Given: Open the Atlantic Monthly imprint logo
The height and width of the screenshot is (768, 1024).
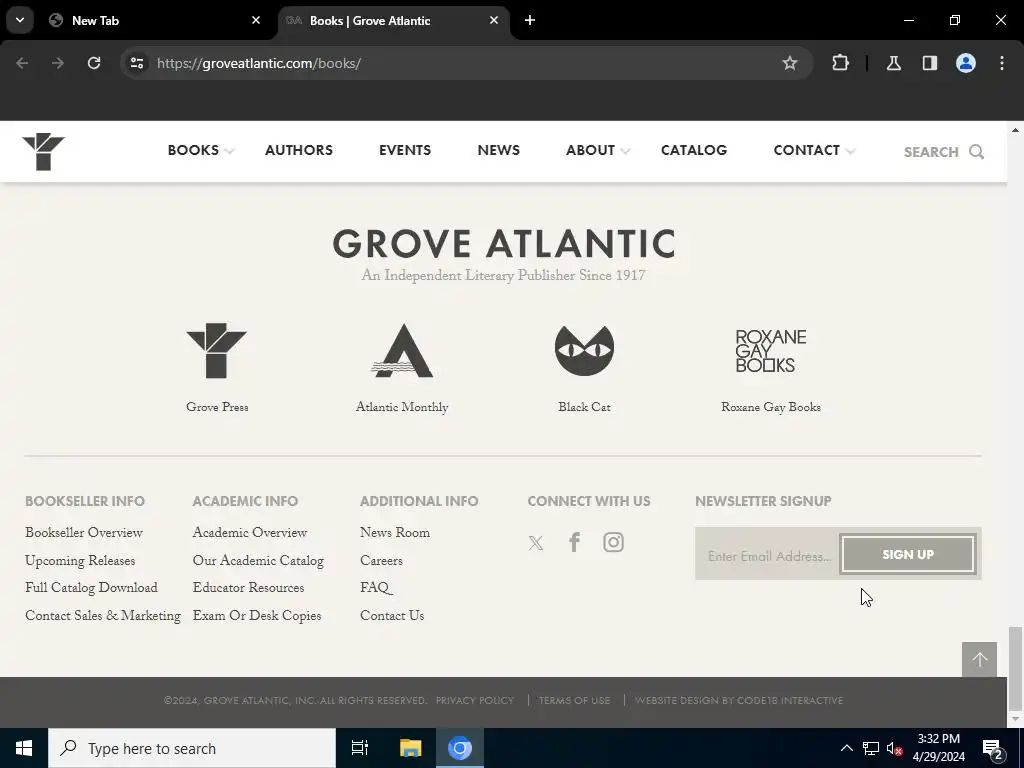Looking at the screenshot, I should tap(402, 351).
